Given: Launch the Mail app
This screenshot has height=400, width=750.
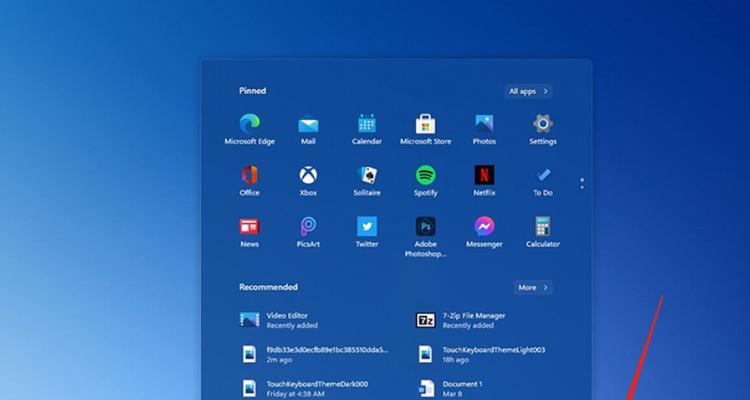Looking at the screenshot, I should 308,129.
